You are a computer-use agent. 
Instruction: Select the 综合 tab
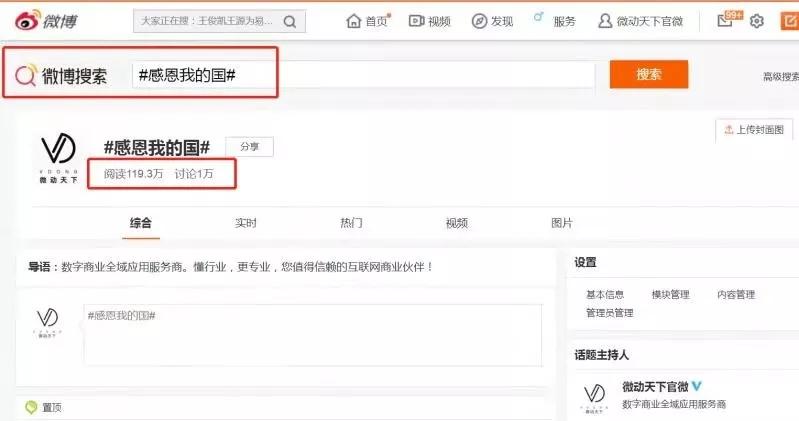141,223
